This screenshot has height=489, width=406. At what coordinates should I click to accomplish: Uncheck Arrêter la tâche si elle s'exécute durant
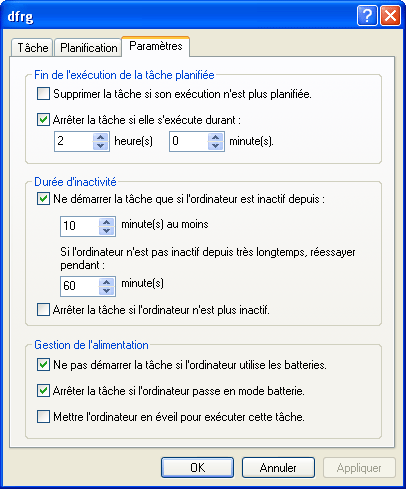[x=43, y=119]
